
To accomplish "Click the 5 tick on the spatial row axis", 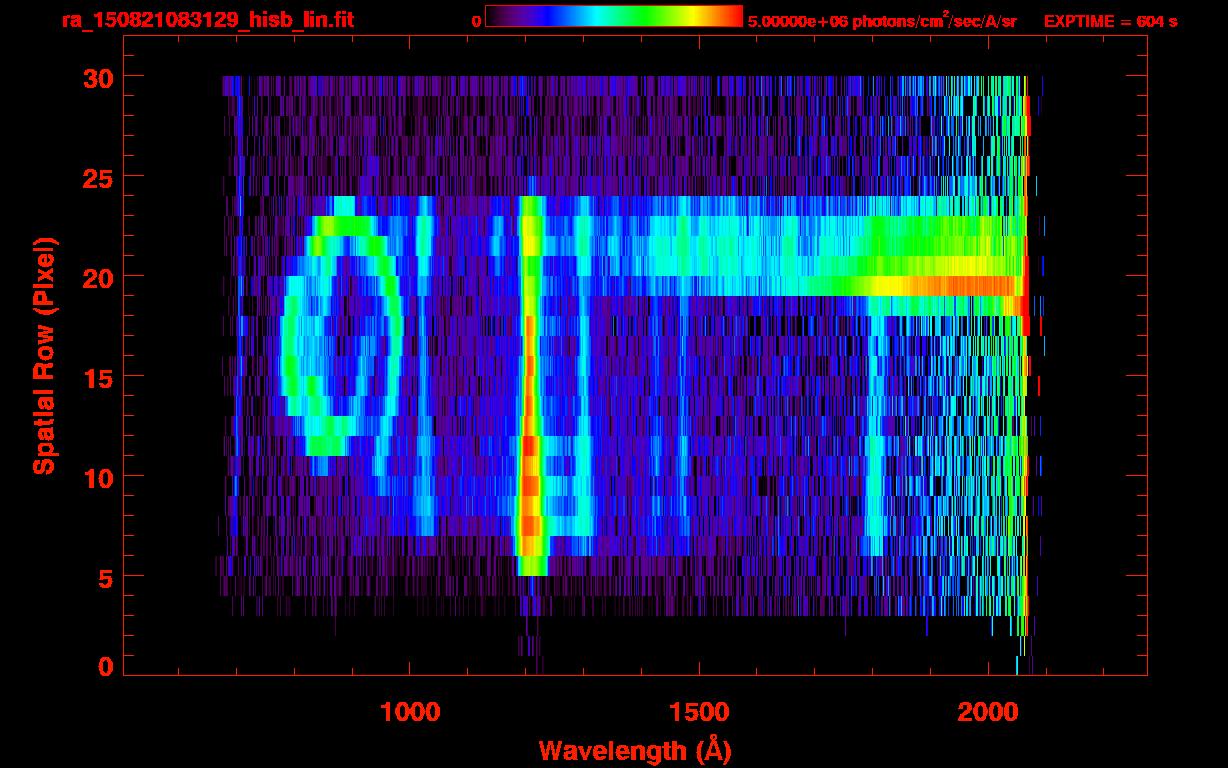I will pos(104,577).
